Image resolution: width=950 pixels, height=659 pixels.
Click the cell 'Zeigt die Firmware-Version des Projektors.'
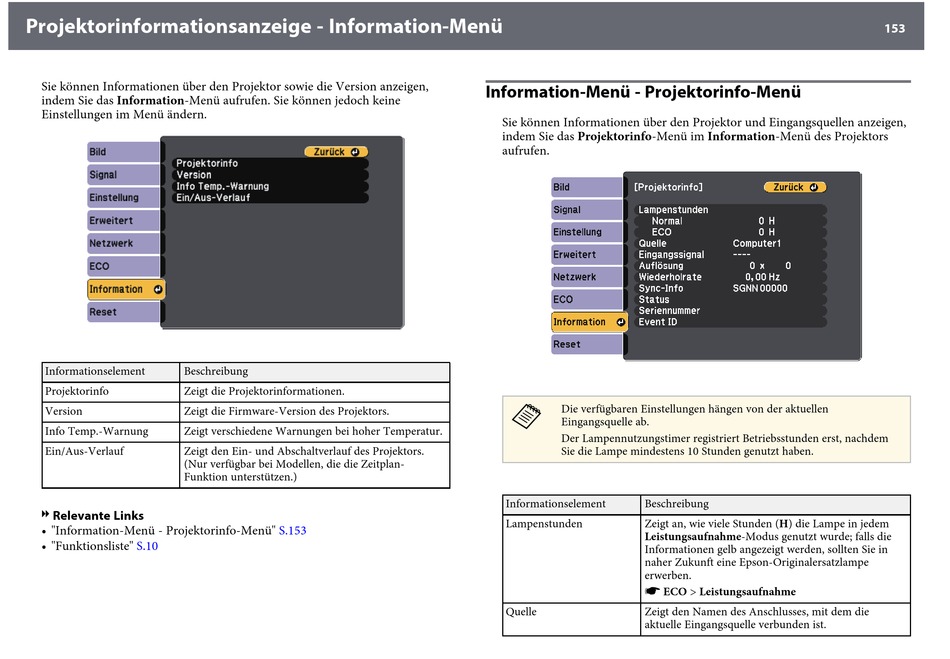click(314, 412)
